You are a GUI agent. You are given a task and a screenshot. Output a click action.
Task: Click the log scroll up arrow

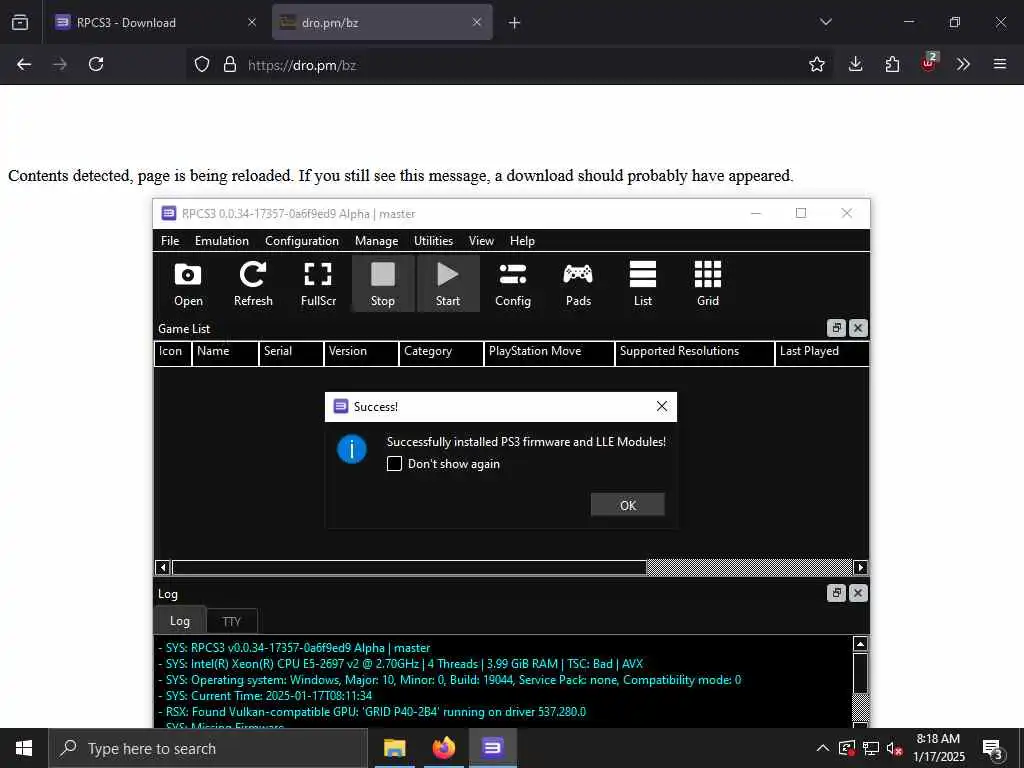[860, 644]
